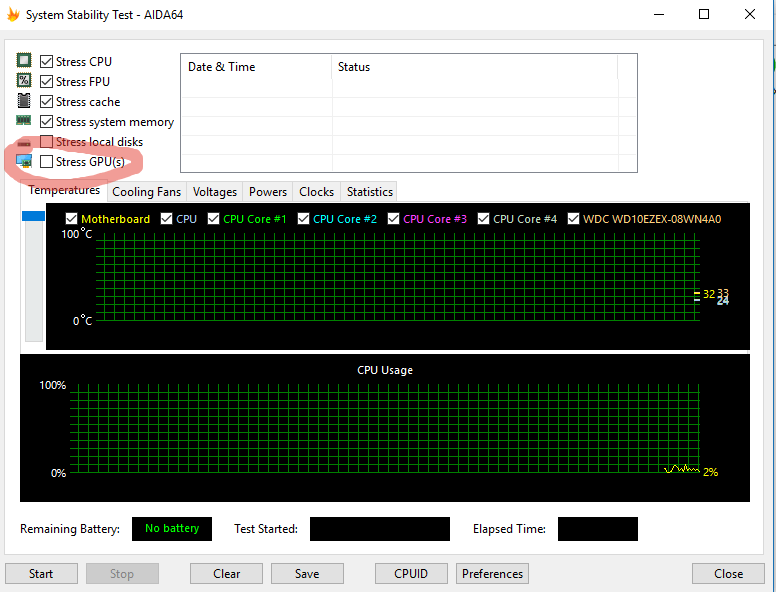Click the CPU chip icon beside Stress CPU
This screenshot has width=776, height=592.
point(24,60)
